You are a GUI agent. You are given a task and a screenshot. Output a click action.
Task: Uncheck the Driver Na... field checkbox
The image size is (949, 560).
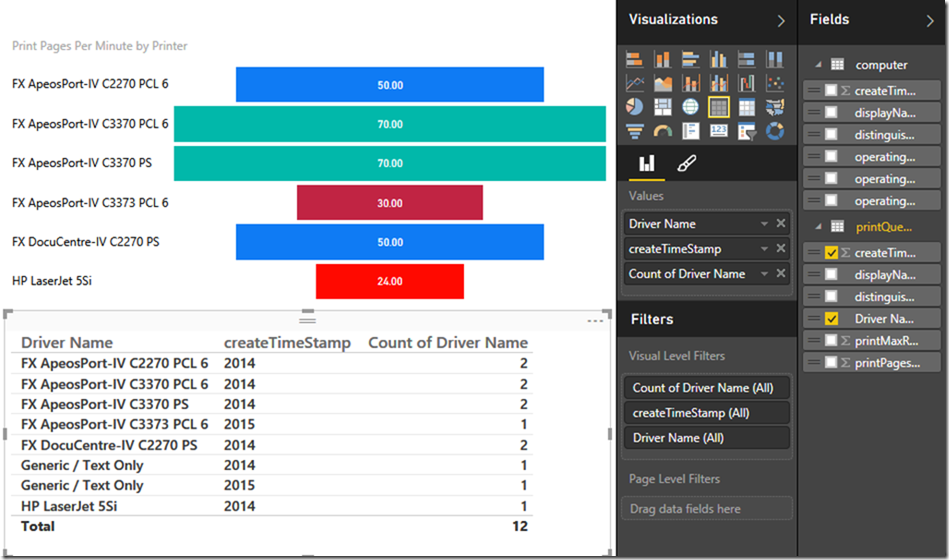click(x=831, y=318)
